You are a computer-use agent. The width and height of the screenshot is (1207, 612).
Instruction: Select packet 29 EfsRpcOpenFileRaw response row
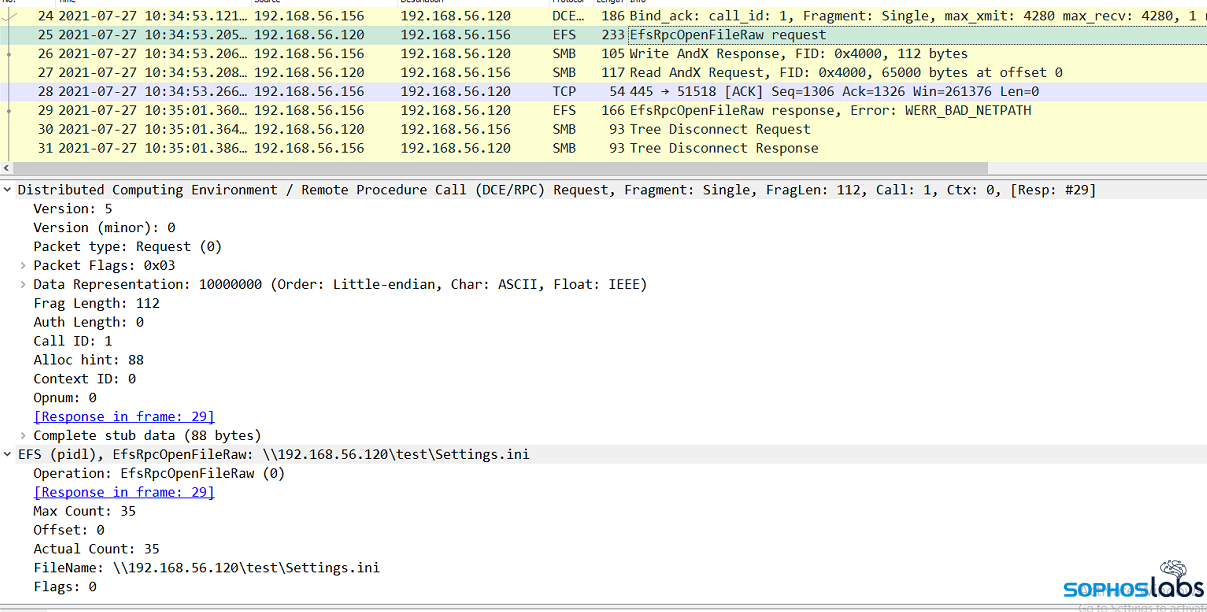pyautogui.click(x=603, y=111)
